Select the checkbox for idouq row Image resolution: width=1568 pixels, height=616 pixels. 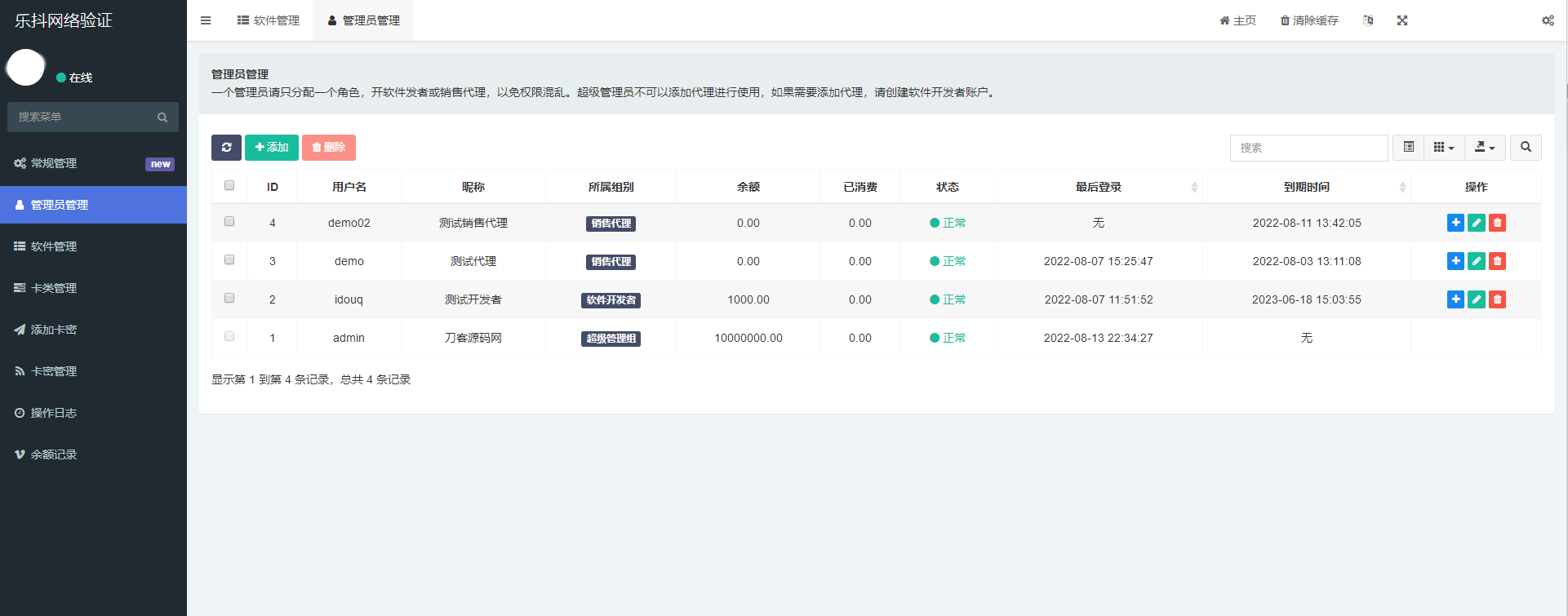229,299
